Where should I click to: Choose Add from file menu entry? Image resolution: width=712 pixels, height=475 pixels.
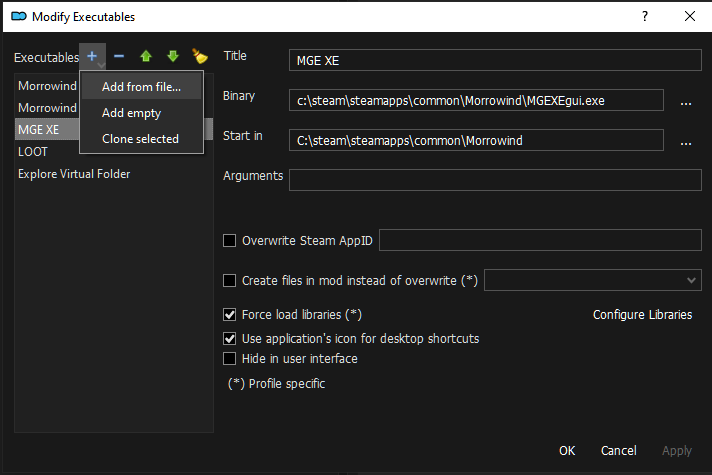(x=141, y=87)
